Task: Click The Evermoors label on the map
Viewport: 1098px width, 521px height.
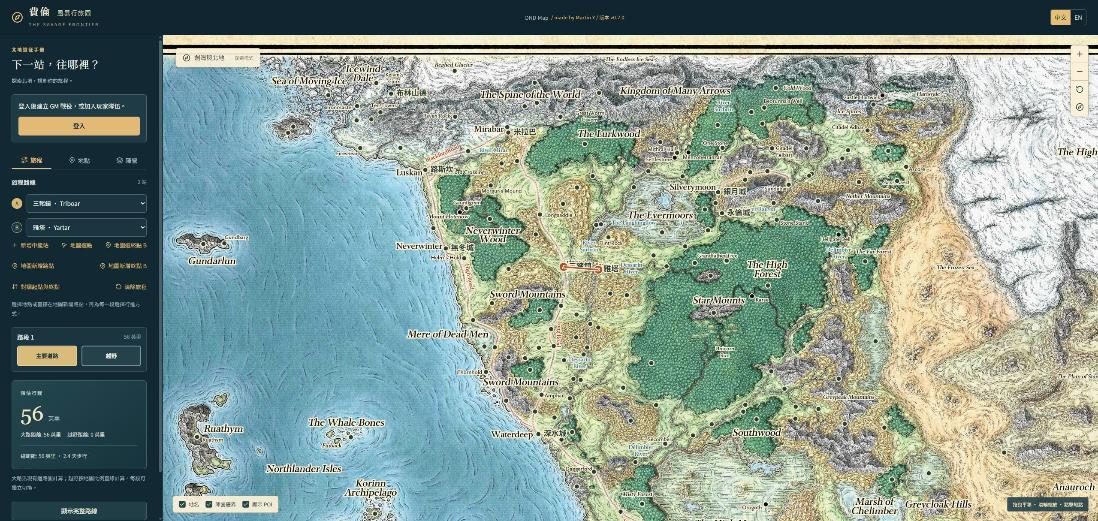Action: point(660,215)
